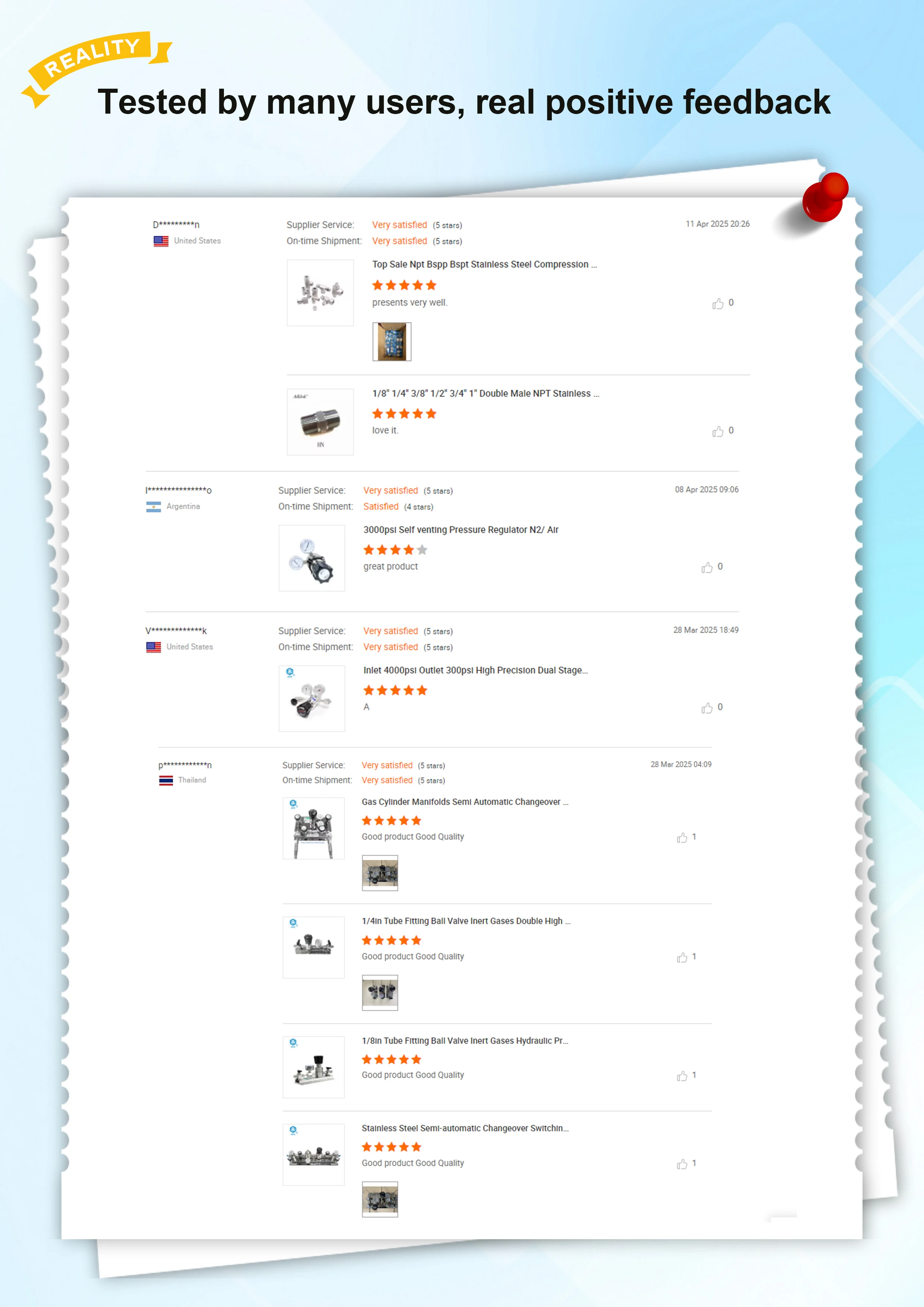Image resolution: width=924 pixels, height=1307 pixels.
Task: Click thumbs-up icon on review 'A'
Action: coord(706,708)
